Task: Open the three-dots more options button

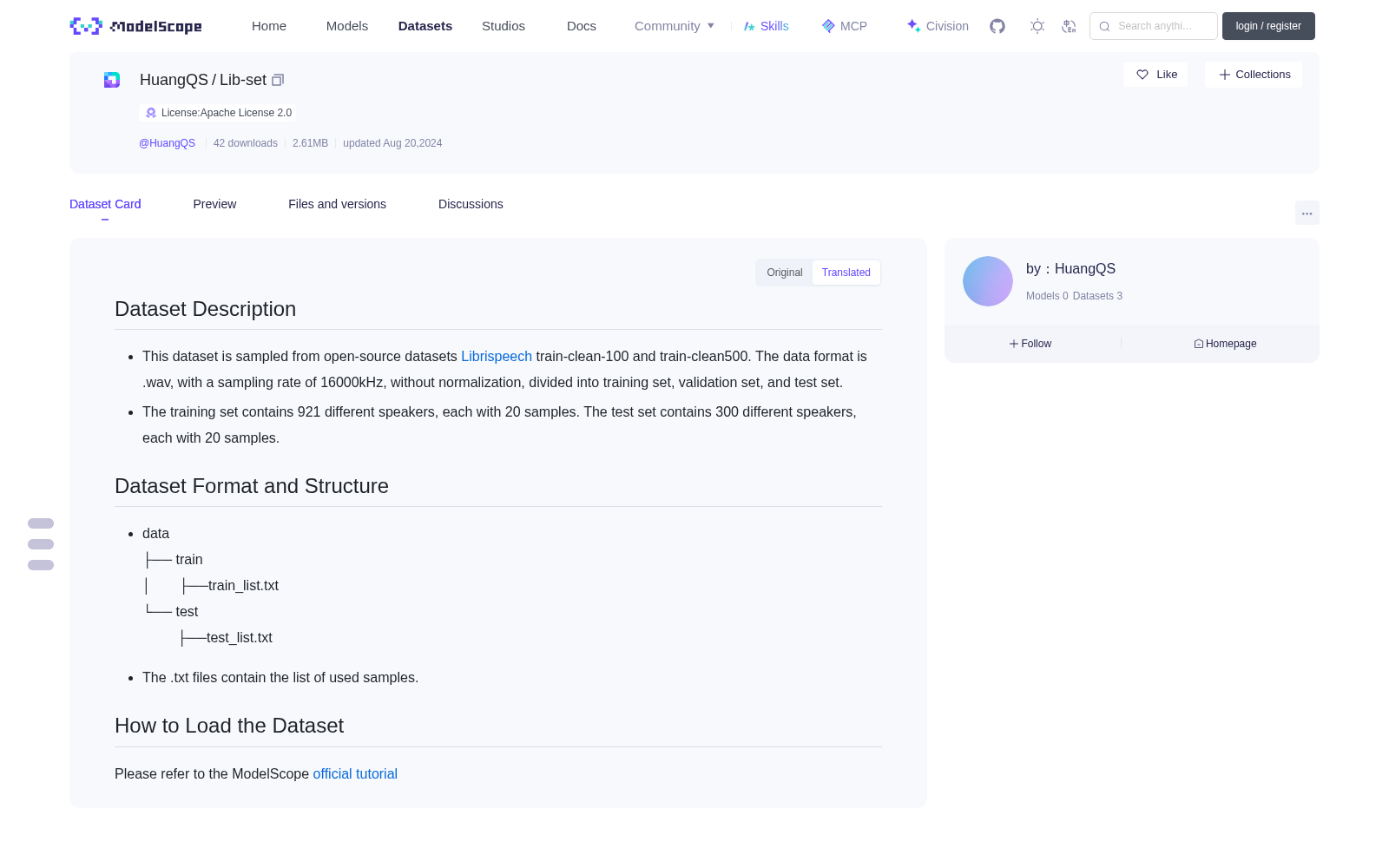Action: tap(1307, 214)
